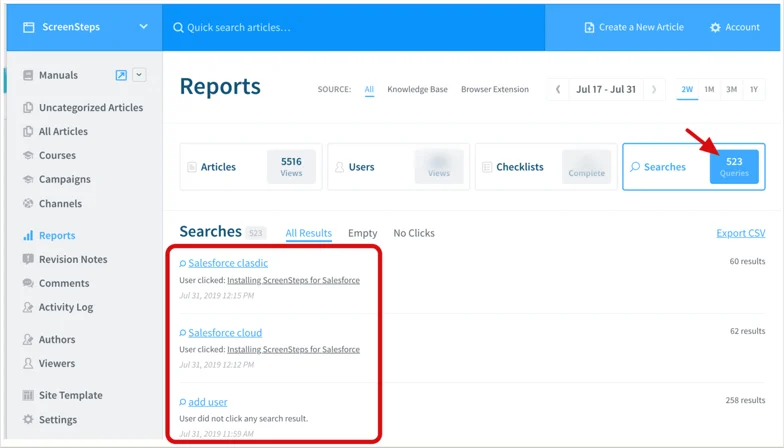Open Channels in the sidebar
The image size is (784, 448).
(60, 204)
